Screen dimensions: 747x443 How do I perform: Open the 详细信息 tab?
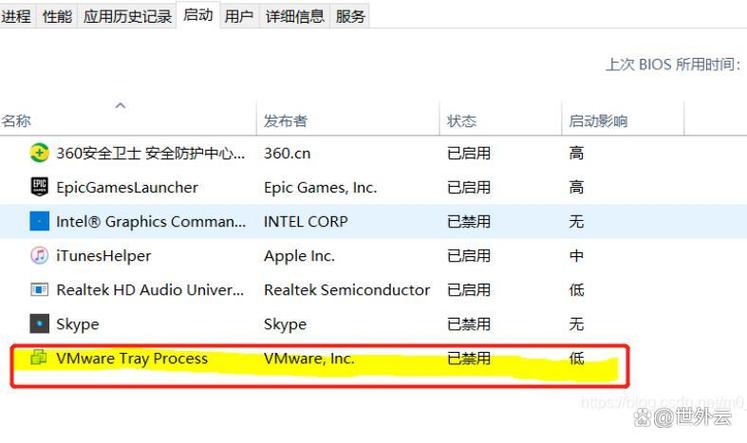coord(294,16)
